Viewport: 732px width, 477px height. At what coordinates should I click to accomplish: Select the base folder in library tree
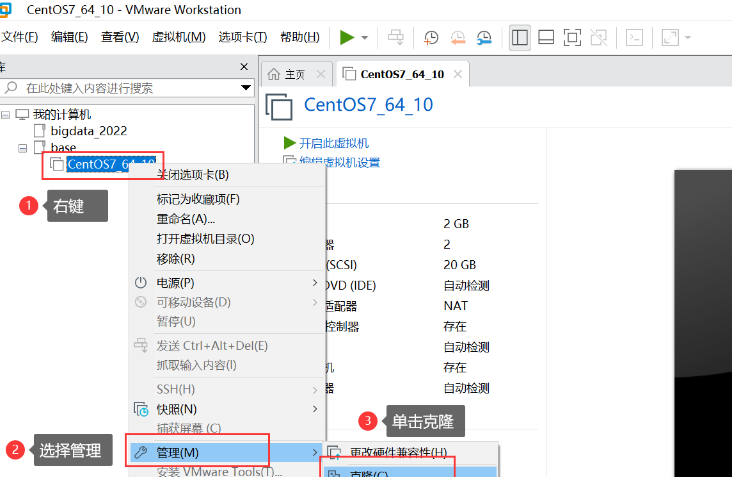63,147
